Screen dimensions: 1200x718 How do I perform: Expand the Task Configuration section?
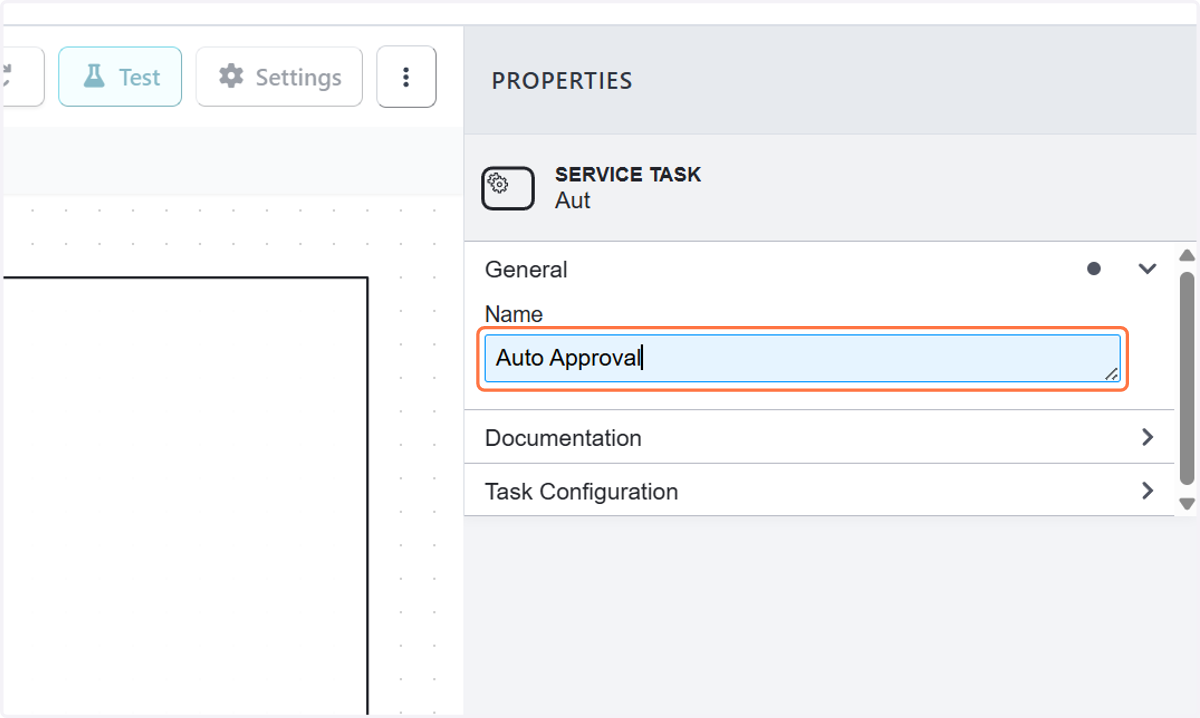[x=819, y=491]
